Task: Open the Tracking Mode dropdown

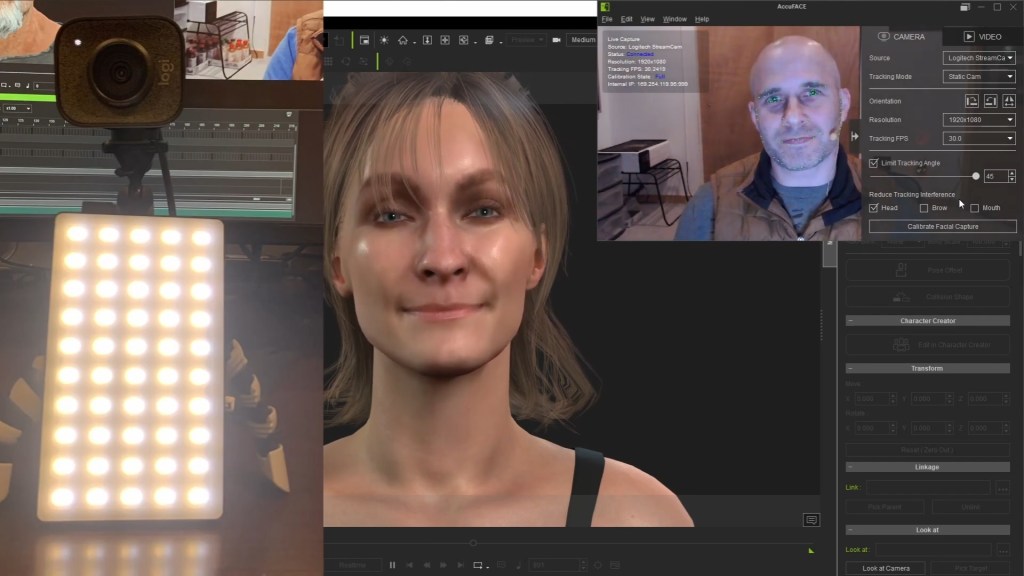Action: pos(979,76)
